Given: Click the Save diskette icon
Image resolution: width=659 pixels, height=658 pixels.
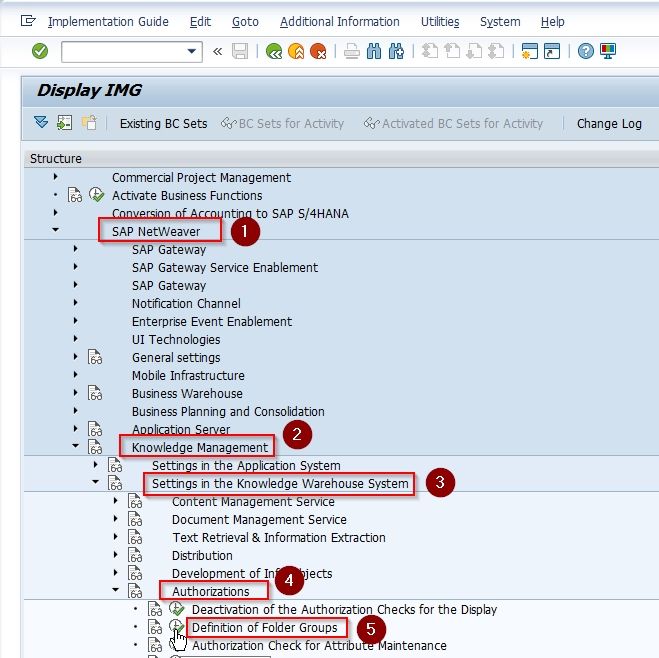Looking at the screenshot, I should click(x=240, y=51).
